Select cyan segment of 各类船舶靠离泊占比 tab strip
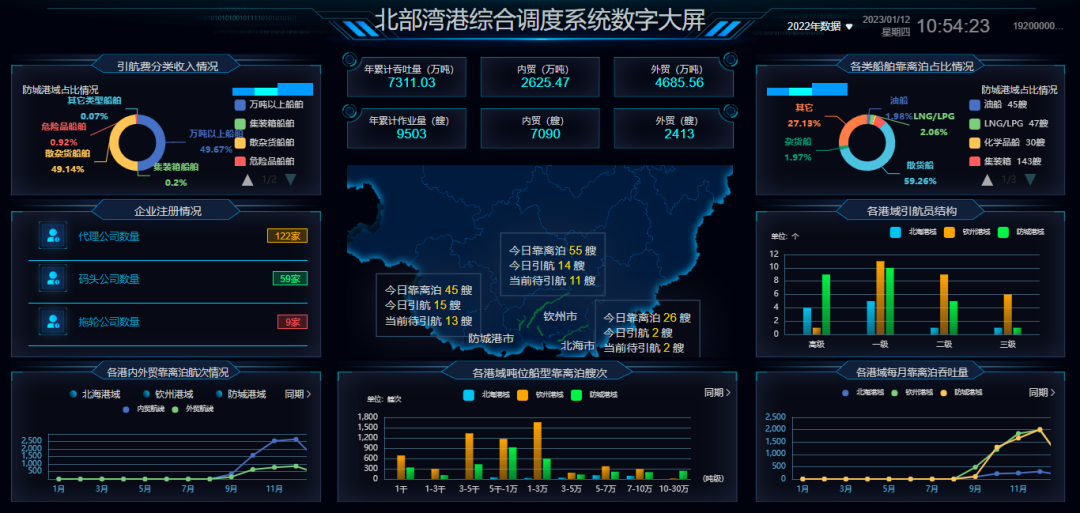 pos(800,92)
